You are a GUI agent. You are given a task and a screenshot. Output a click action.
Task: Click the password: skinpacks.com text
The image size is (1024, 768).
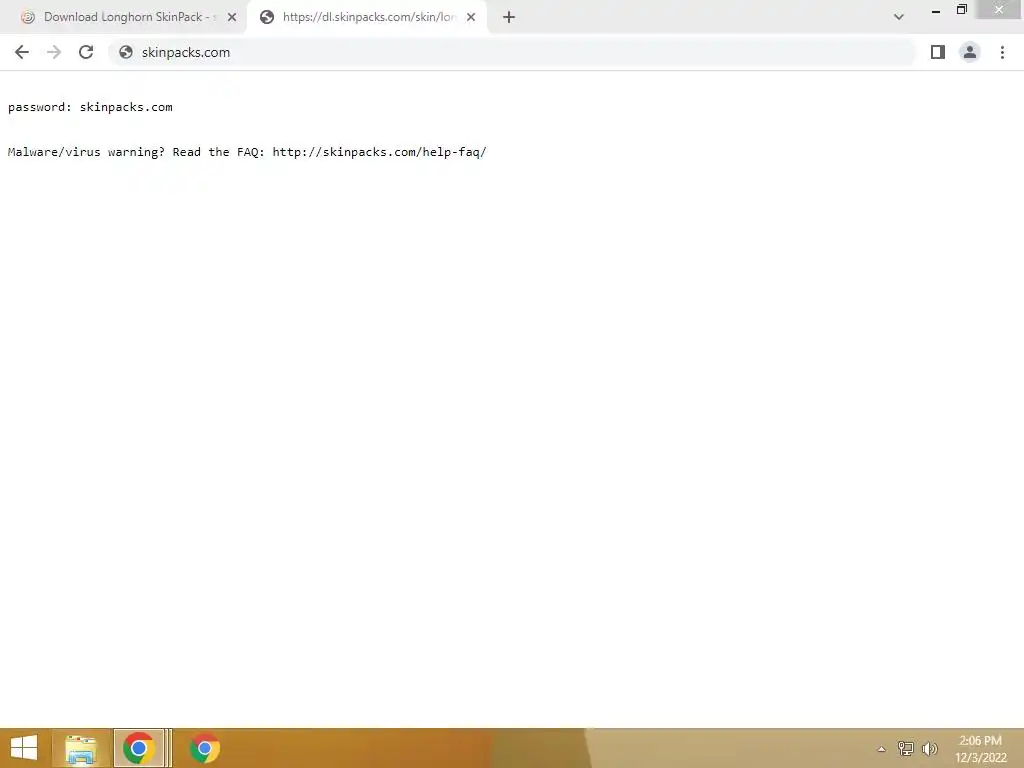[90, 107]
